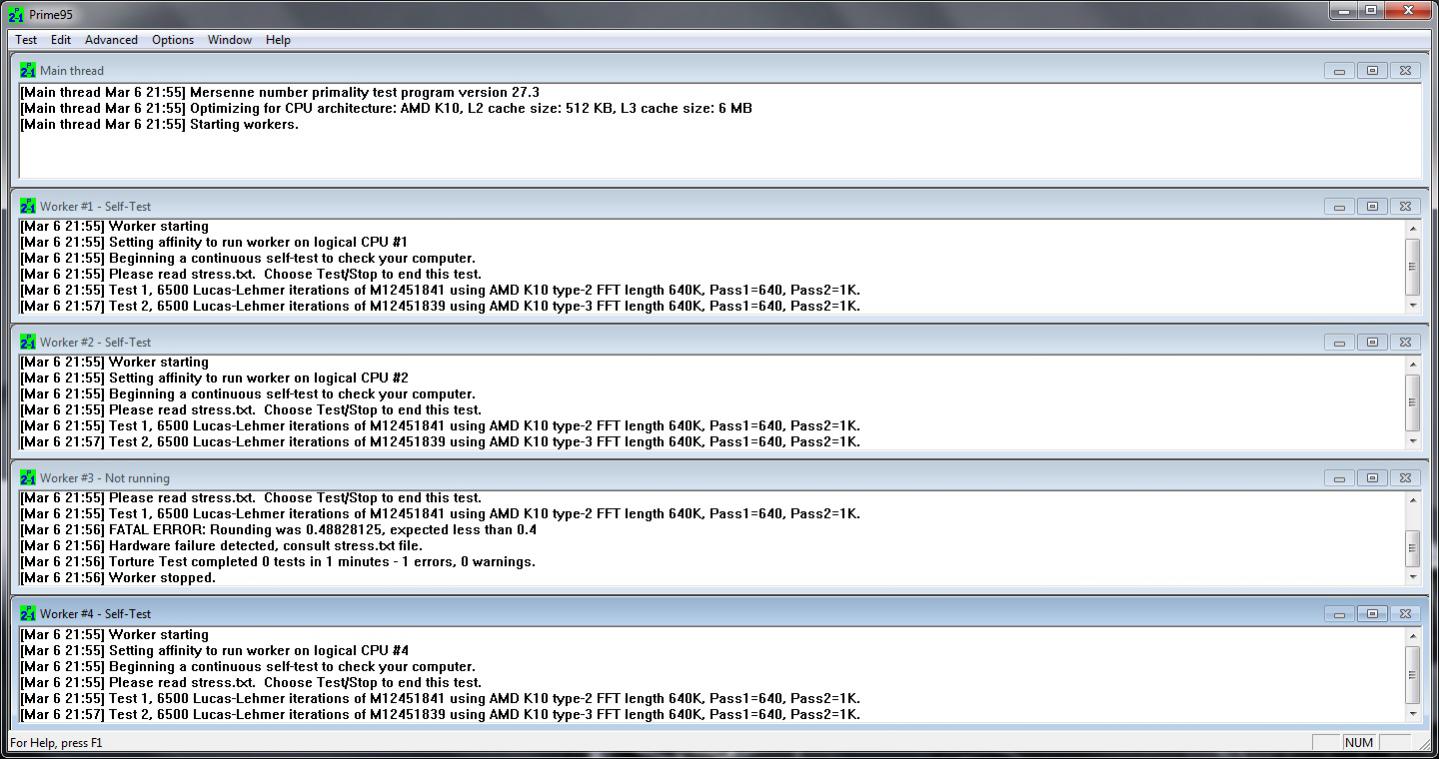Click the 'FATAL ERROR: Rounding was 0.48828125' line
The image size is (1439, 759).
(x=278, y=530)
